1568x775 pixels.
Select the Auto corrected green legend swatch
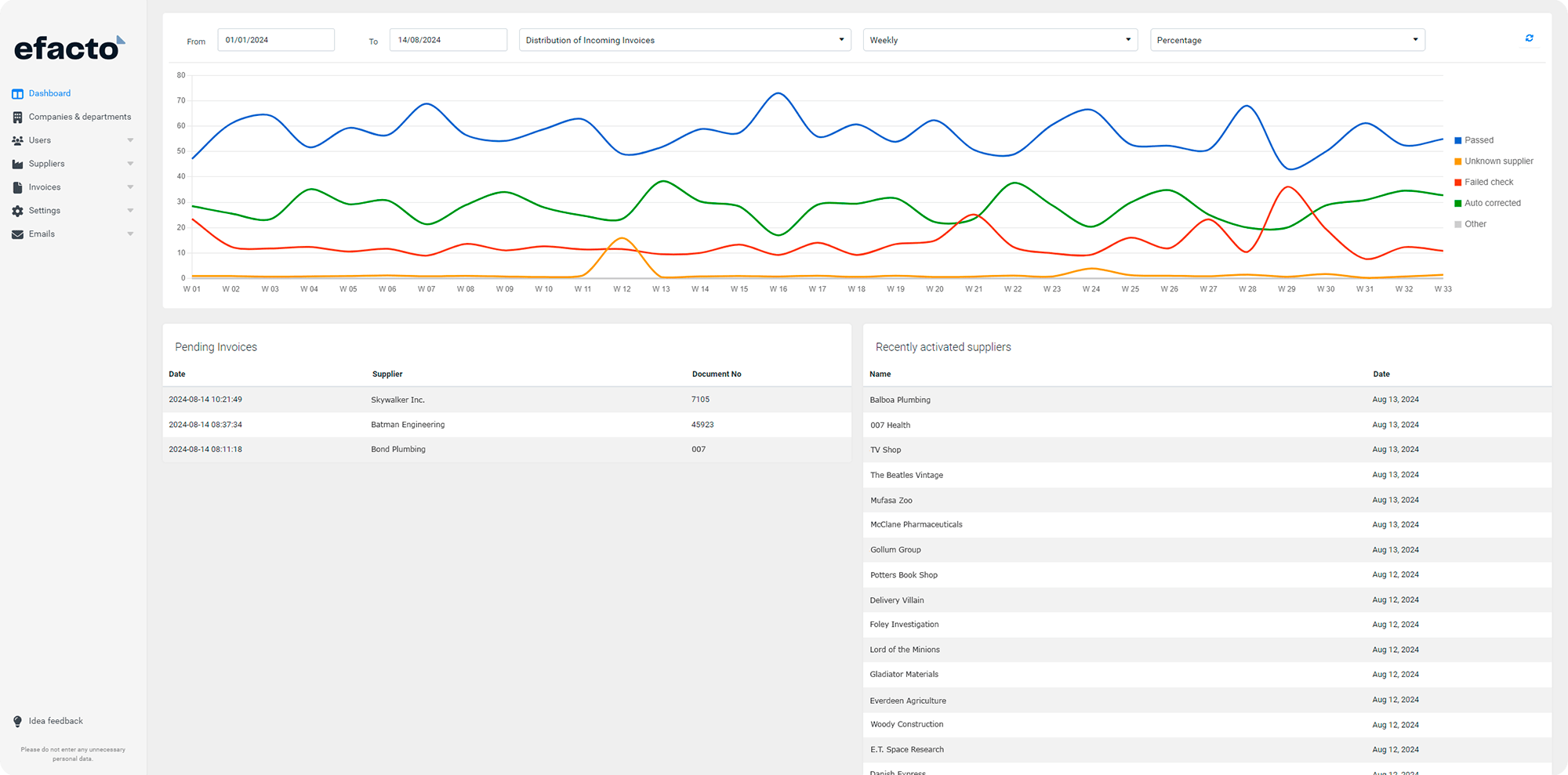pos(1457,204)
